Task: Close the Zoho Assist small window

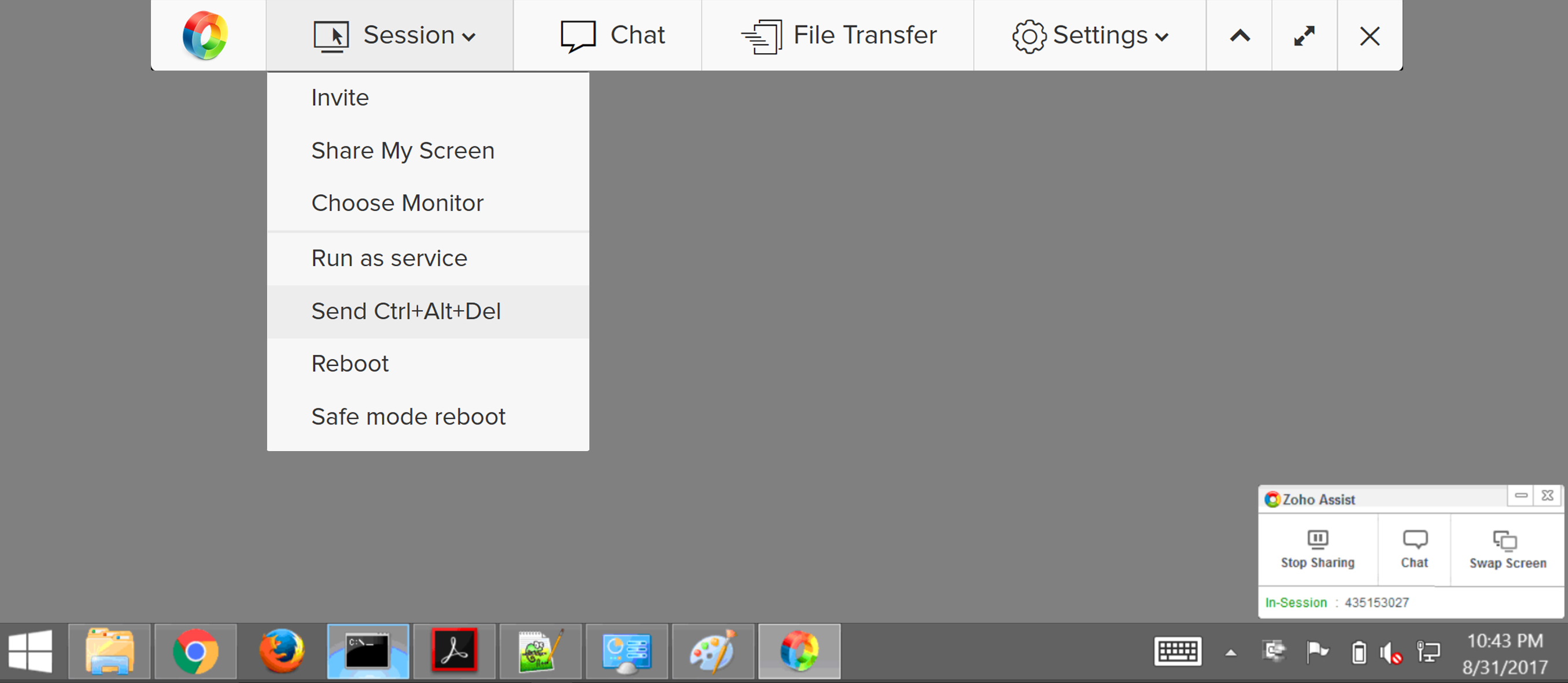Action: pyautogui.click(x=1548, y=496)
